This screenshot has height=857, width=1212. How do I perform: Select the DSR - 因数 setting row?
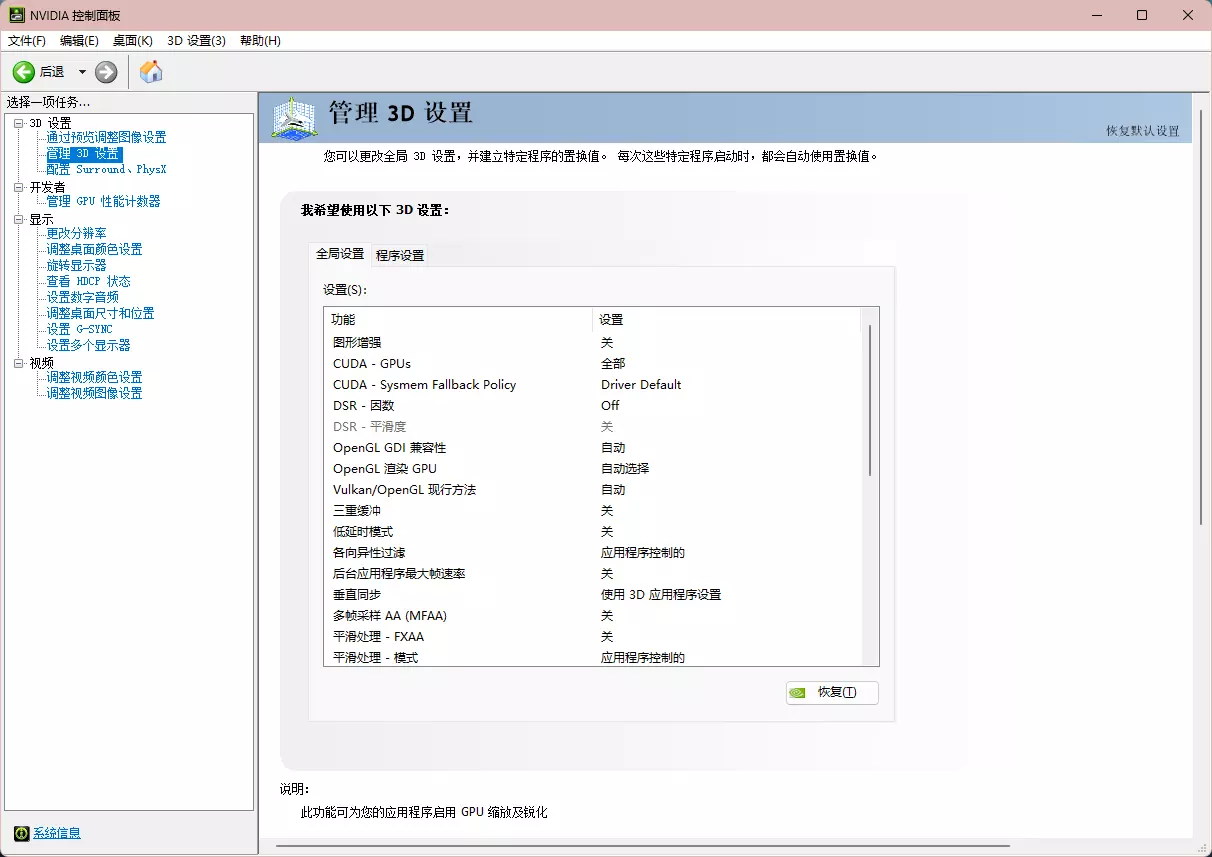coord(592,405)
